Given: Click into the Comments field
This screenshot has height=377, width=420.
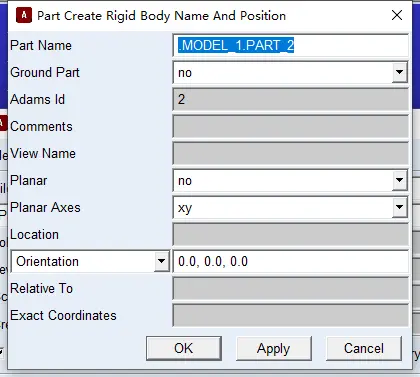Looking at the screenshot, I should 291,126.
